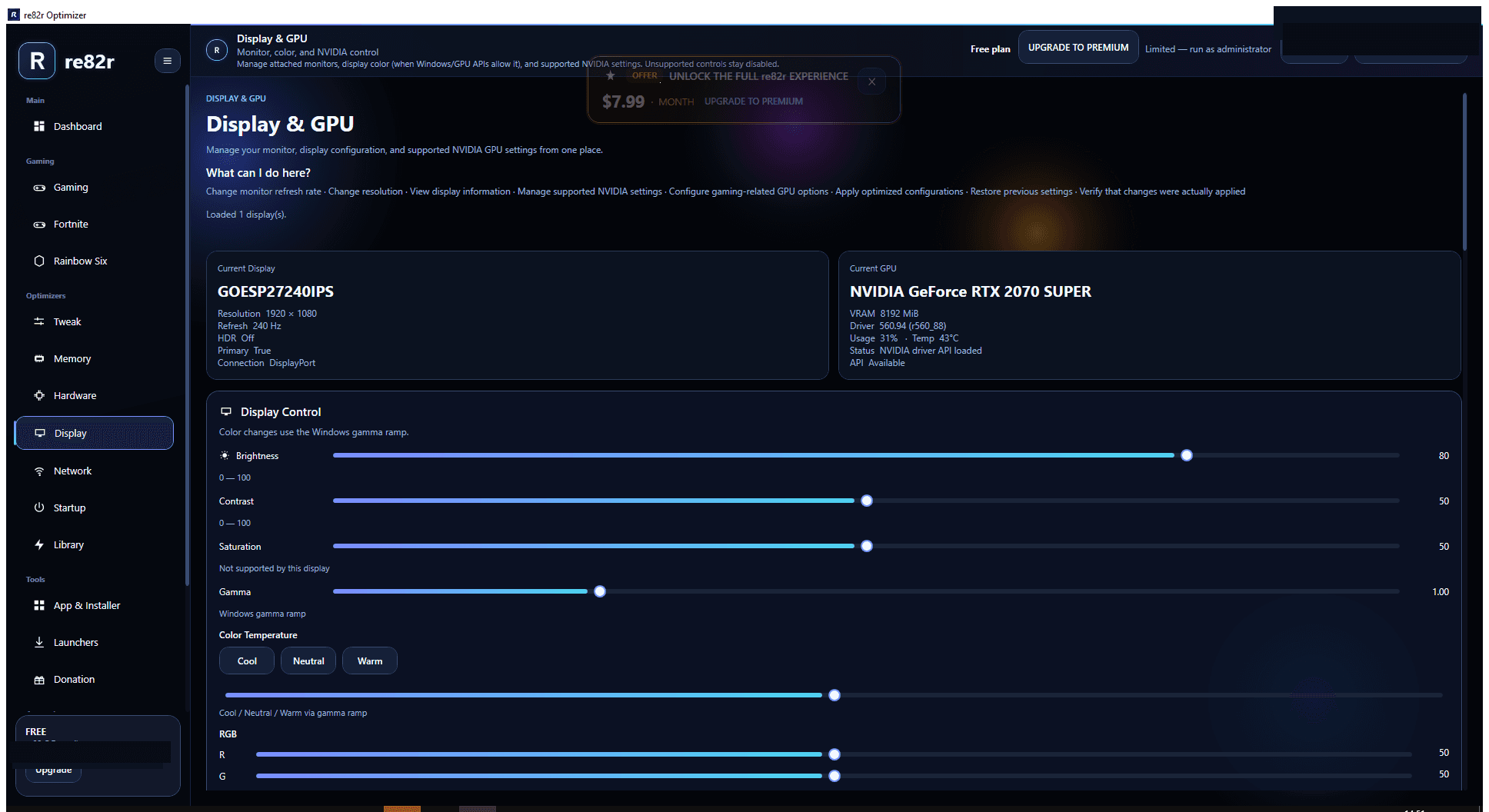Image resolution: width=1489 pixels, height=812 pixels.
Task: Click the Network wifi icon
Action: point(39,471)
